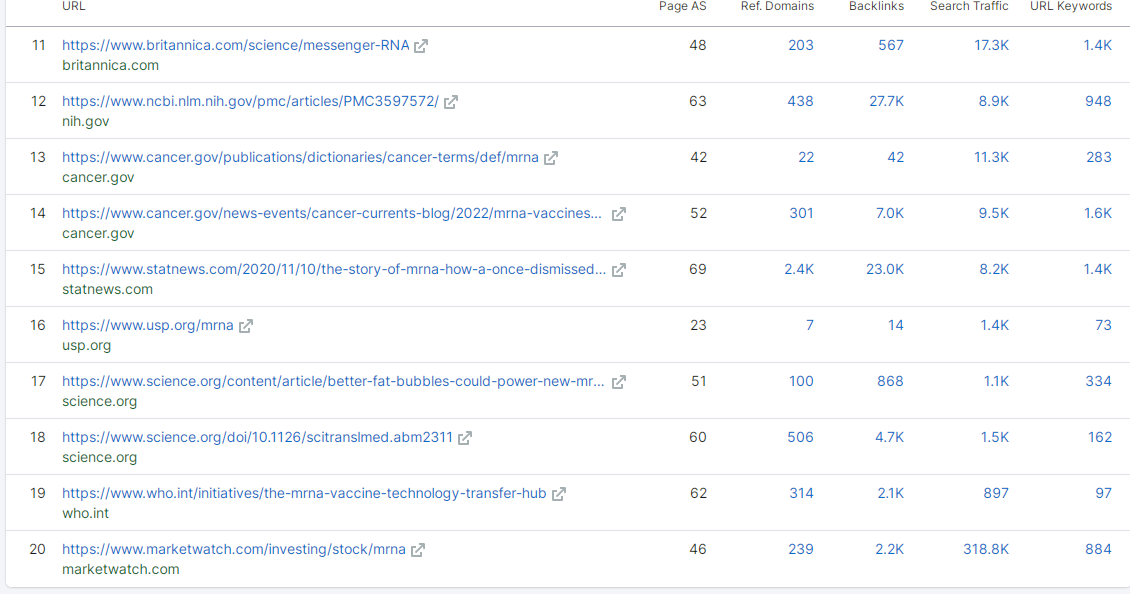The image size is (1130, 594).
Task: Open who.int mrna-vaccine-technology-transfer-hub link
Action: [304, 493]
